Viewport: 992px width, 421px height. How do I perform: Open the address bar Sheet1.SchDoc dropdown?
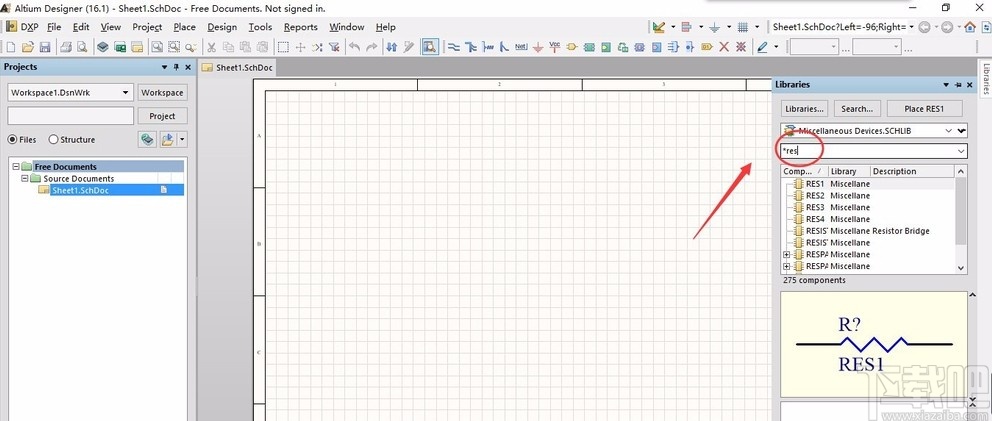click(x=912, y=27)
